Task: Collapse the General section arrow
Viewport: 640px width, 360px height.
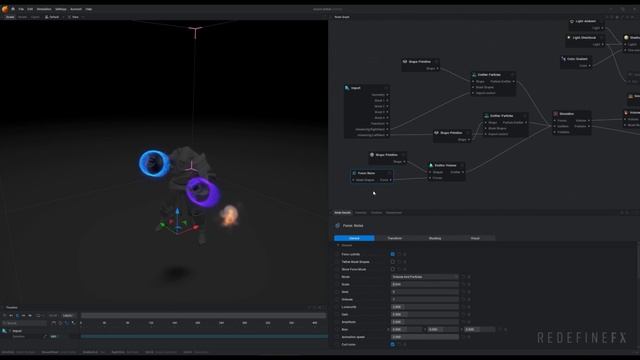Action: pos(338,245)
